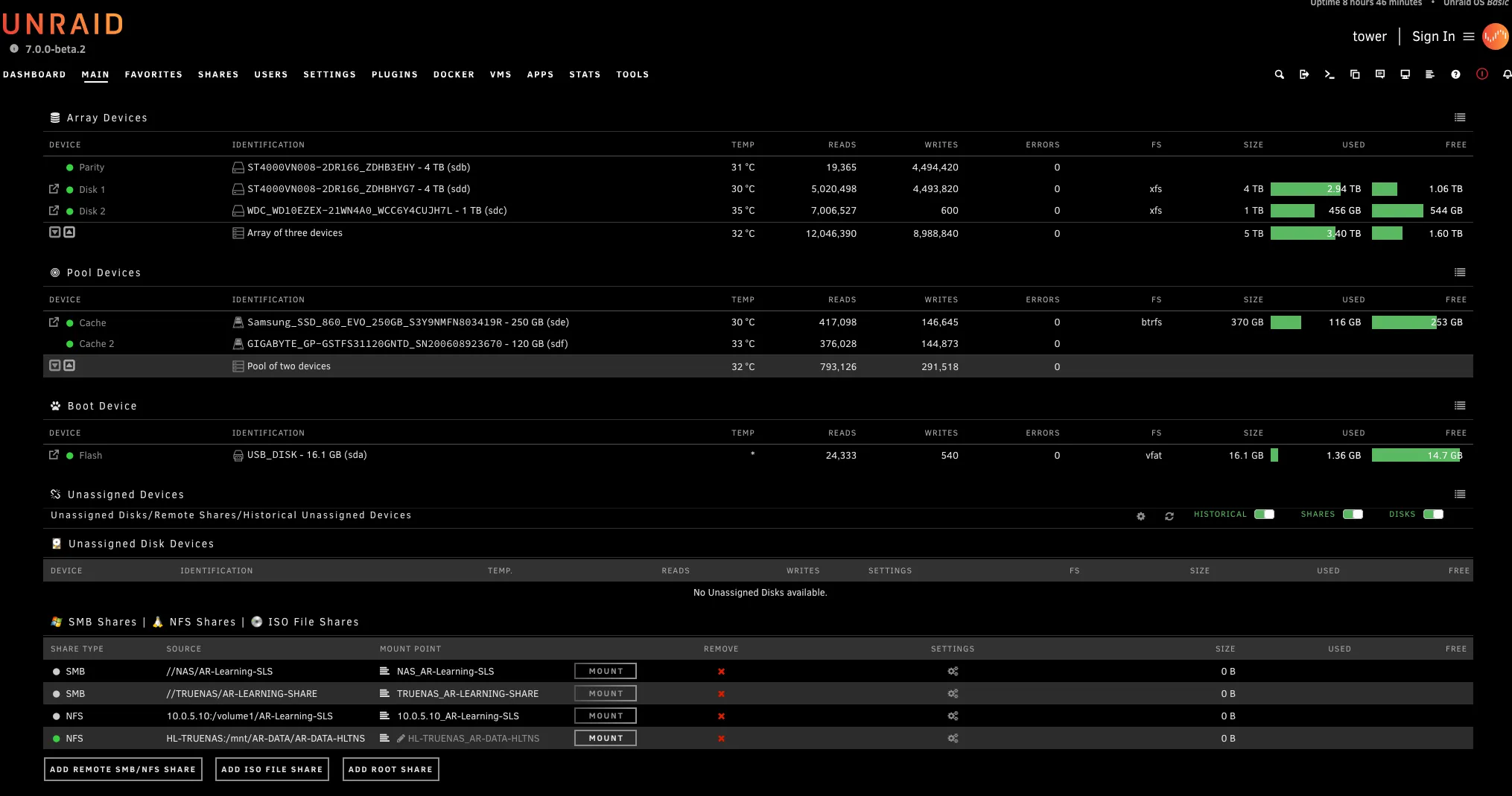This screenshot has width=1512, height=796.
Task: Toggle the Shares switch
Action: point(1353,515)
